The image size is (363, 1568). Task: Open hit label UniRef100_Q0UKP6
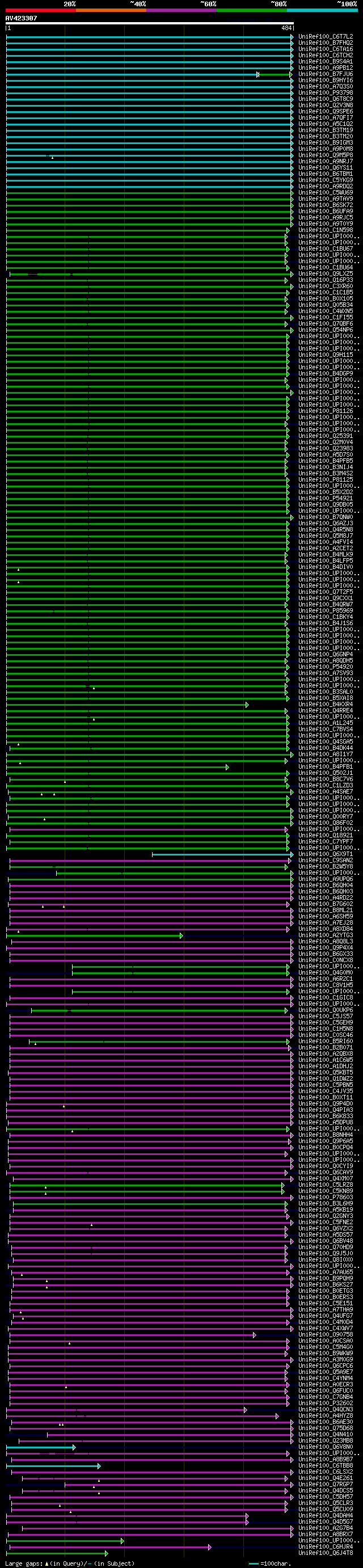(x=325, y=1010)
